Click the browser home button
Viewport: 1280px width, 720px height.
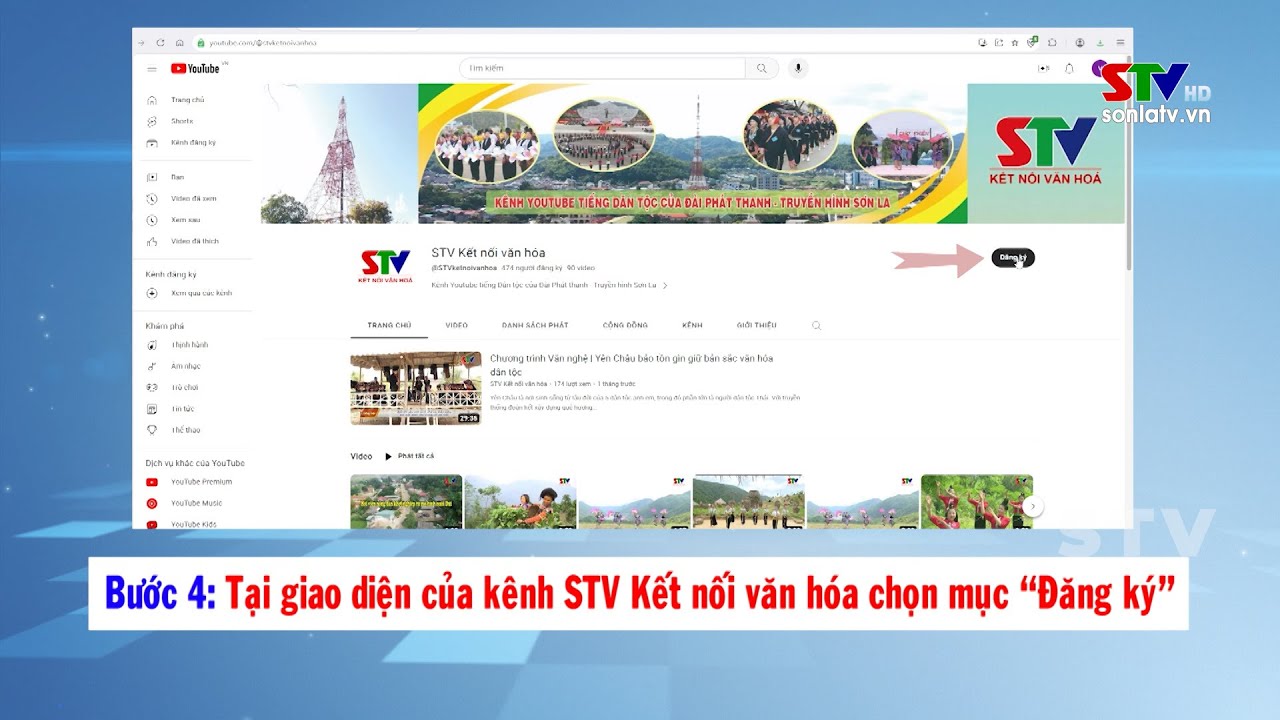(x=179, y=43)
